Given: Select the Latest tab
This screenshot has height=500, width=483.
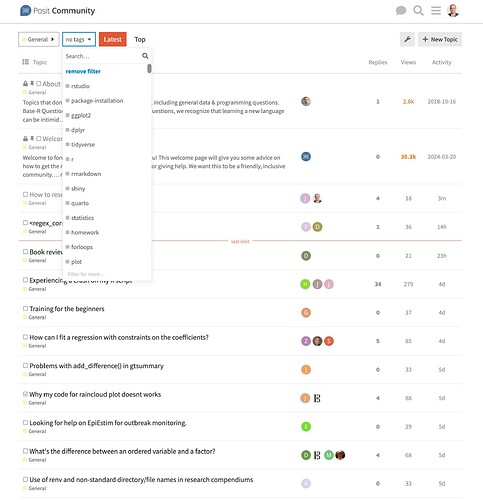Looking at the screenshot, I should tap(113, 39).
